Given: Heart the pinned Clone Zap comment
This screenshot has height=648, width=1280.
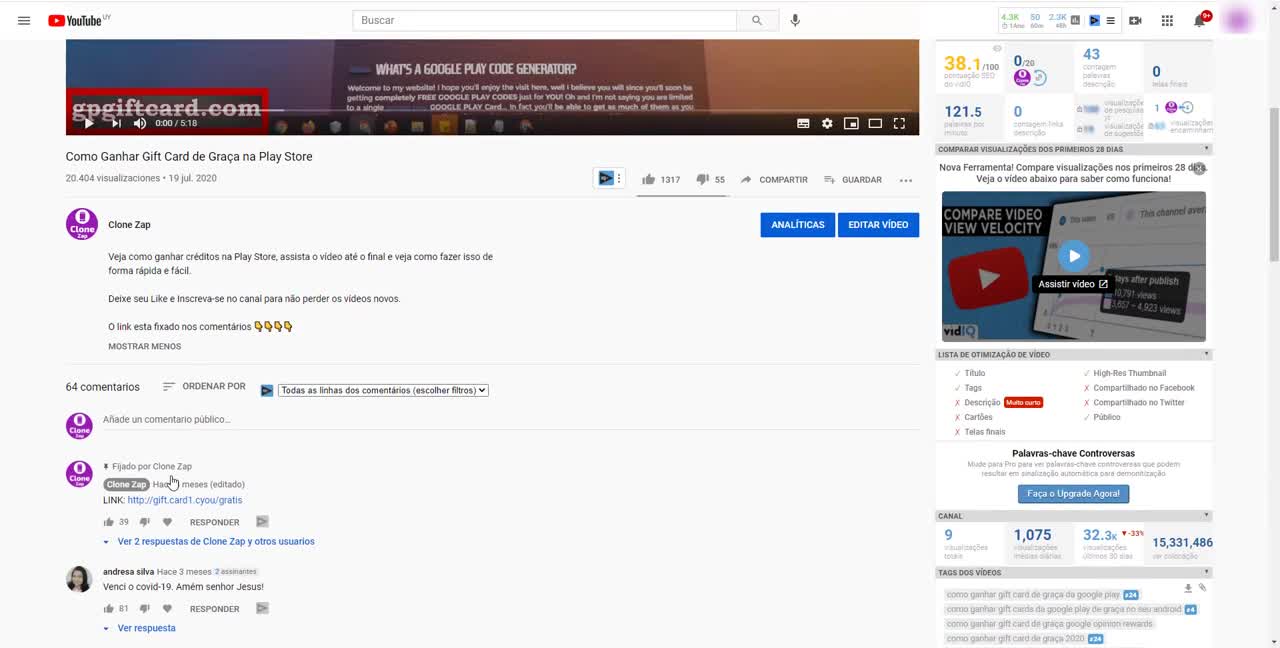Looking at the screenshot, I should (x=167, y=522).
